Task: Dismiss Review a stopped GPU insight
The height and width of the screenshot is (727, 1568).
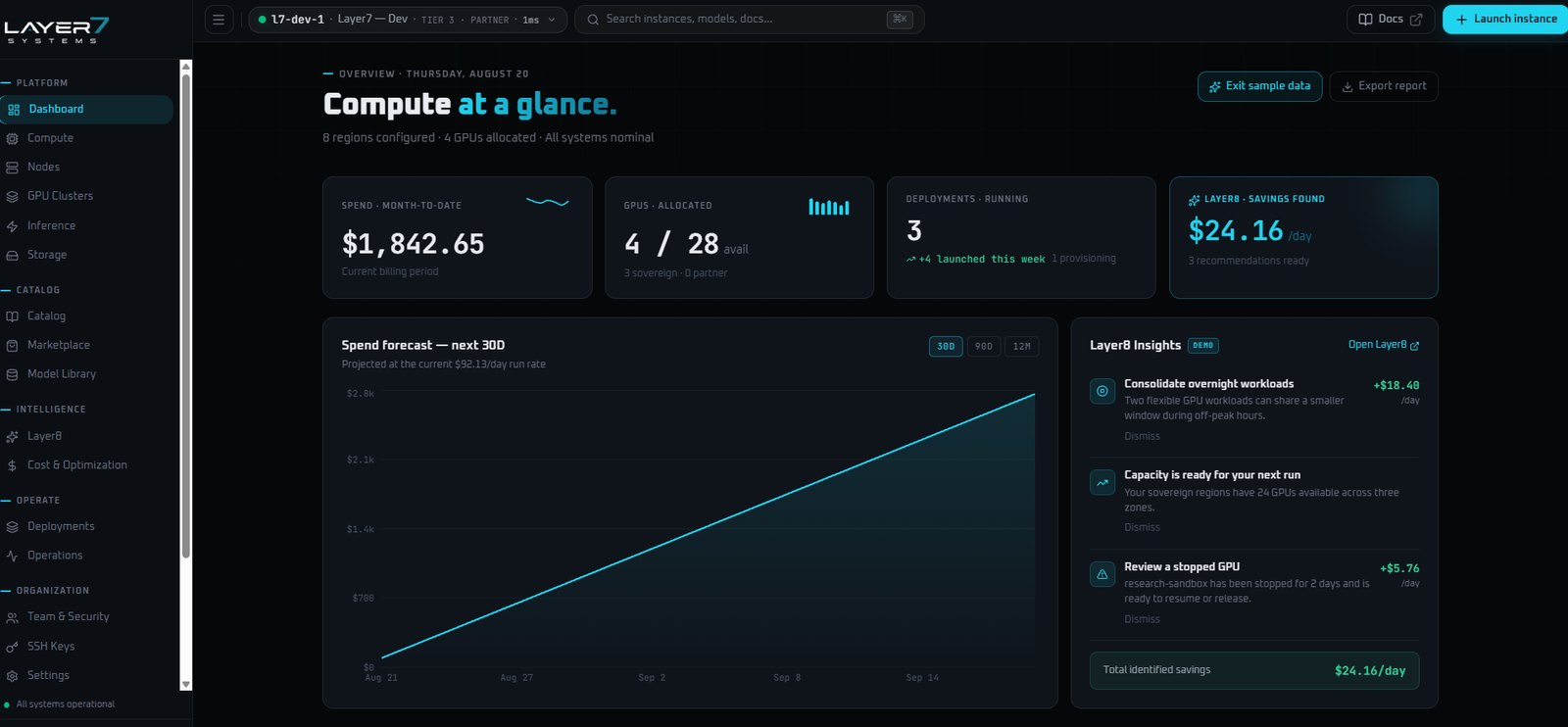Action: pyautogui.click(x=1142, y=620)
